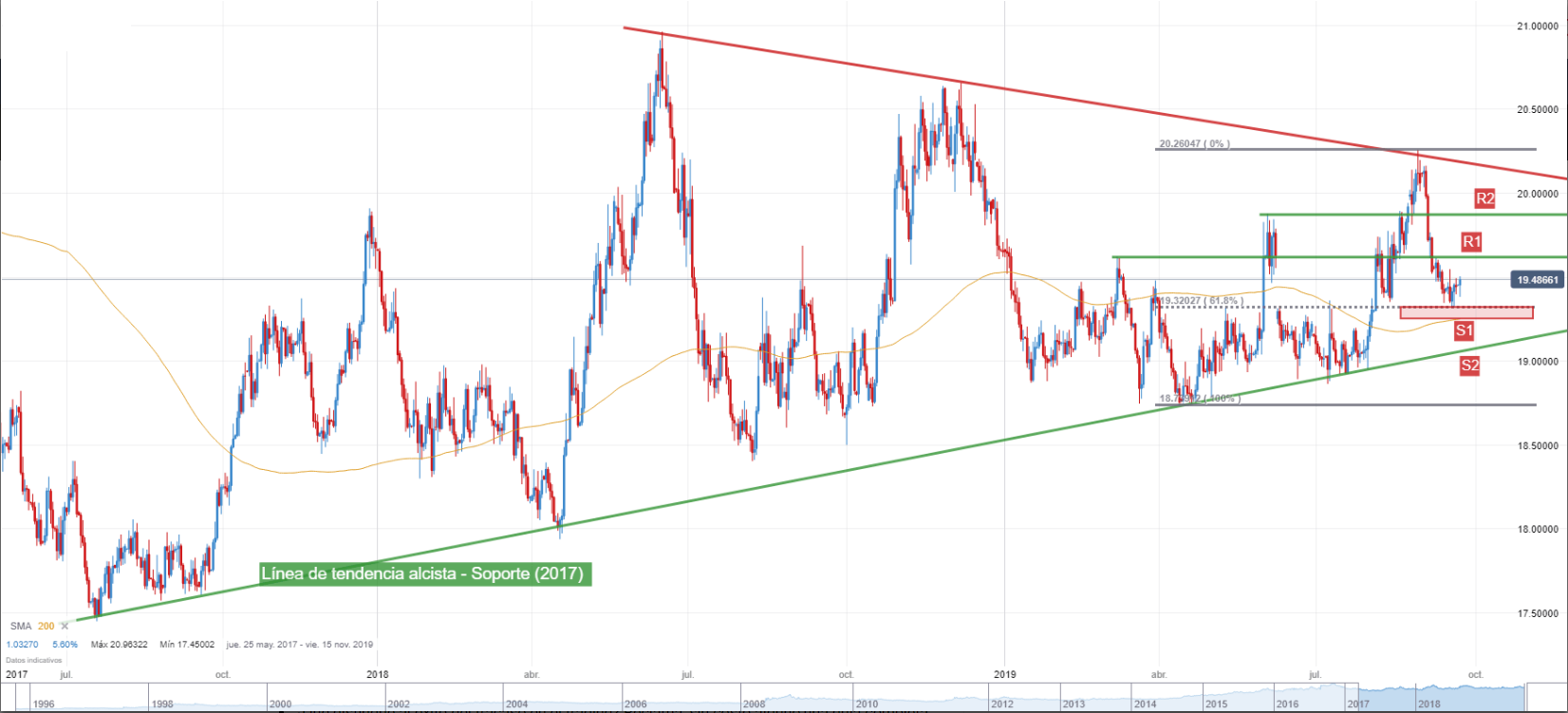The image size is (1568, 713).
Task: Click 2008 in the overview navigator
Action: (x=754, y=704)
